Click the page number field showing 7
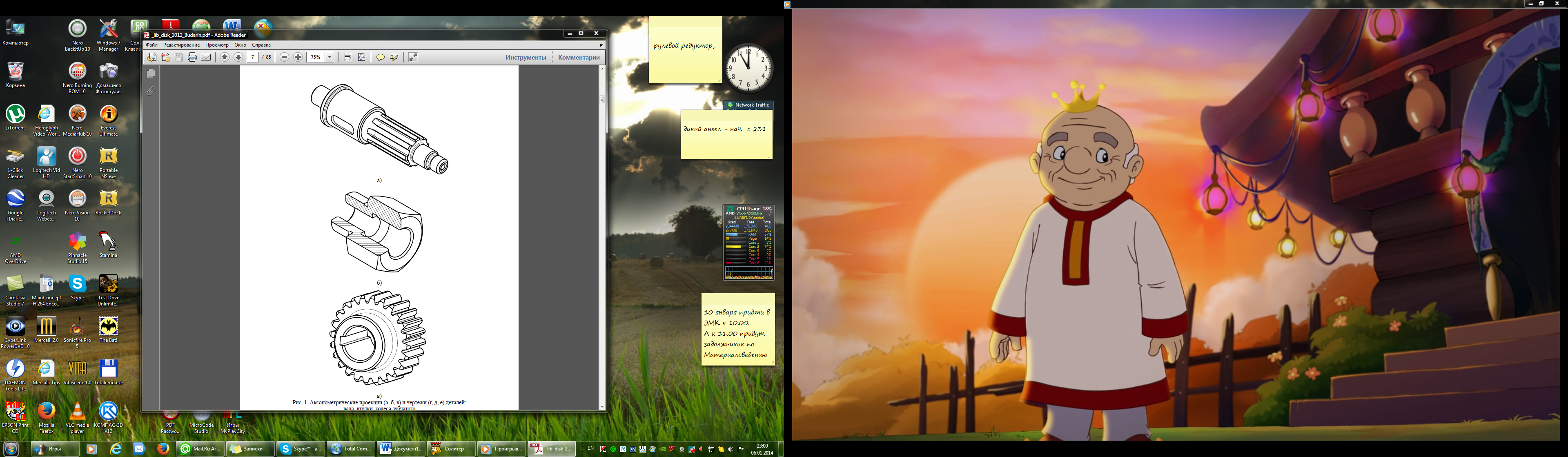Image resolution: width=1568 pixels, height=457 pixels. (253, 57)
